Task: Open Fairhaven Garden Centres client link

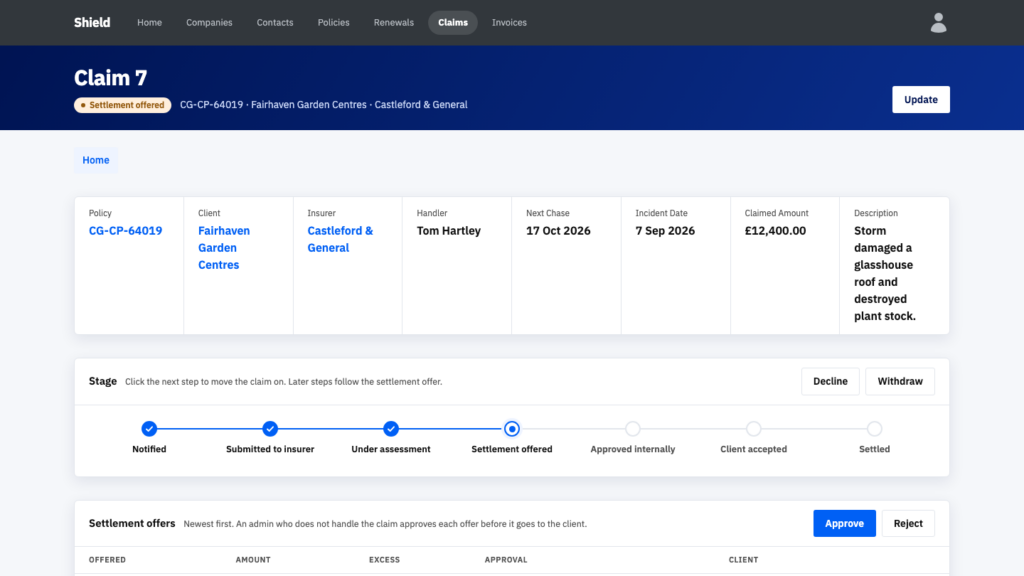Action: (224, 248)
